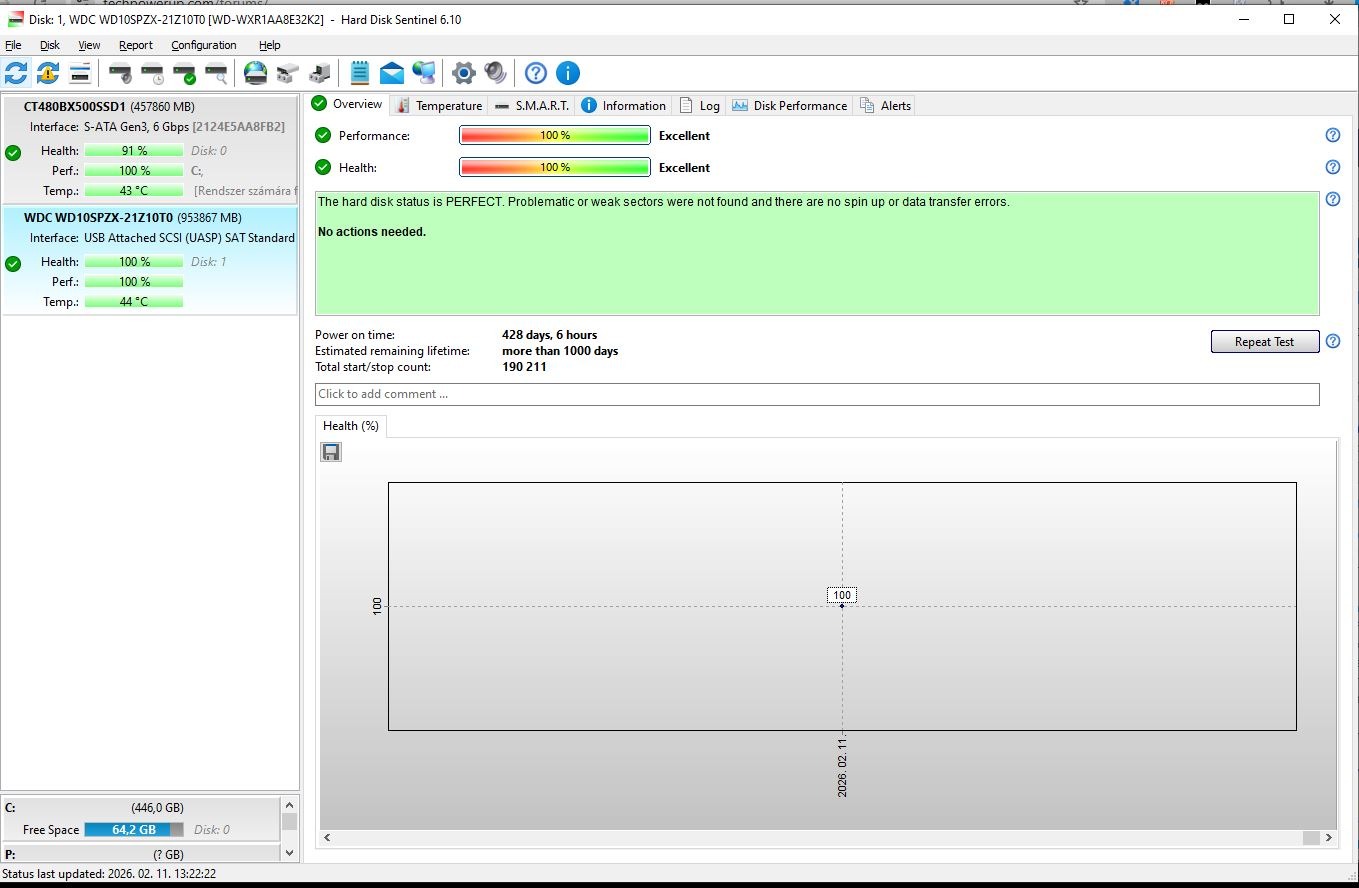Screen dimensions: 1359x888
Task: Switch to the Temperature tab
Action: [439, 105]
